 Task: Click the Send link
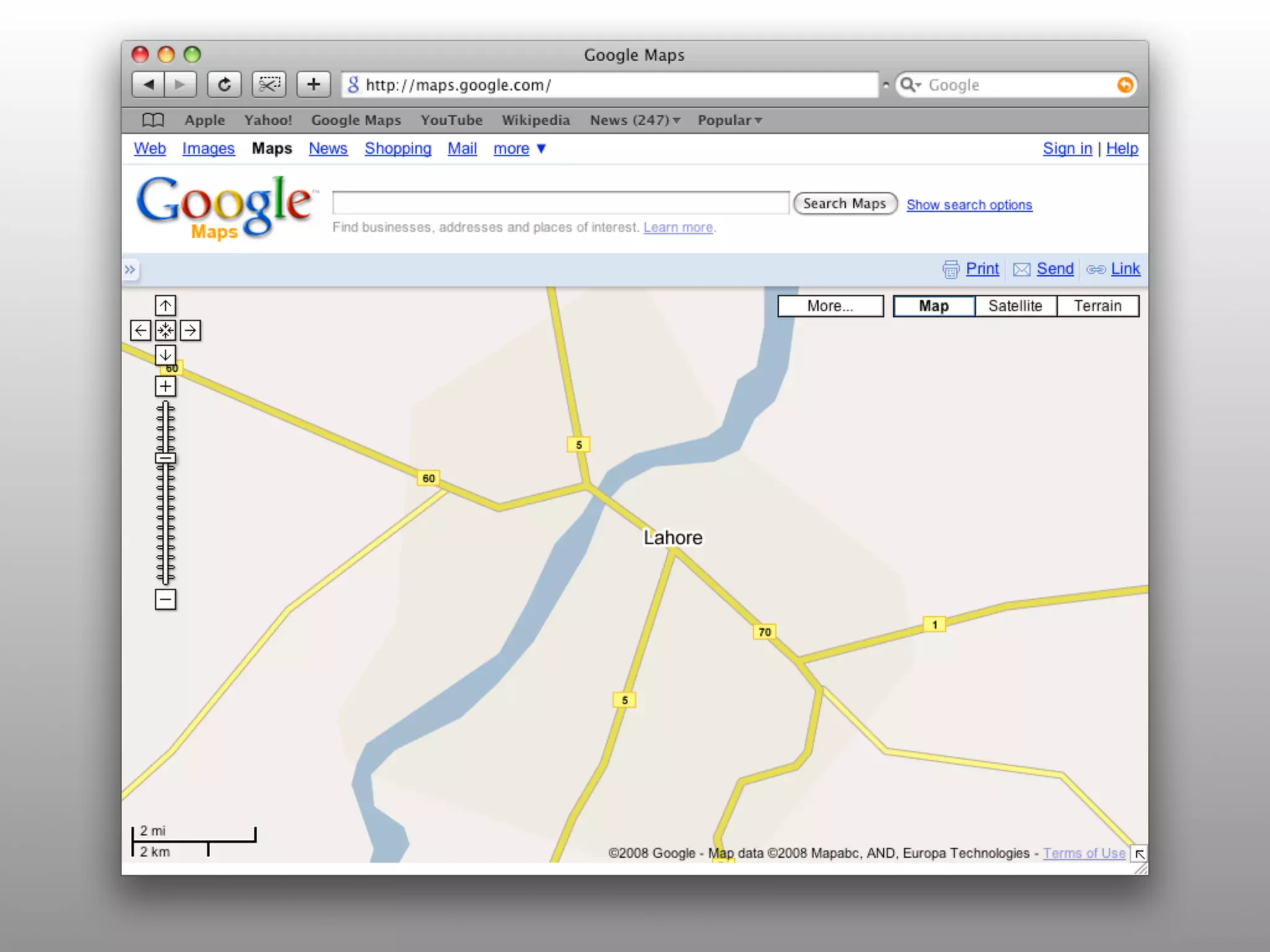coord(1055,269)
